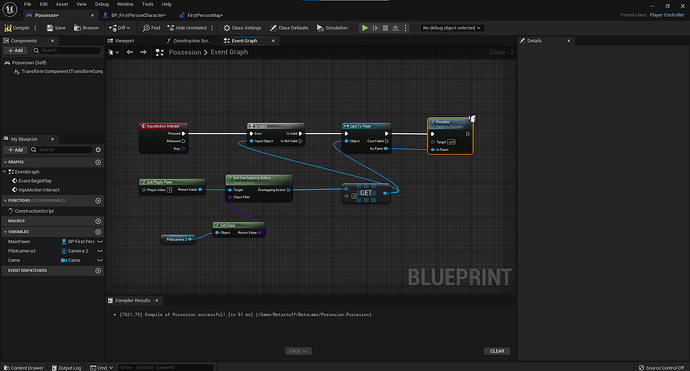Viewport: 690px width, 371px height.
Task: Play the level with green Play button
Action: [x=365, y=28]
